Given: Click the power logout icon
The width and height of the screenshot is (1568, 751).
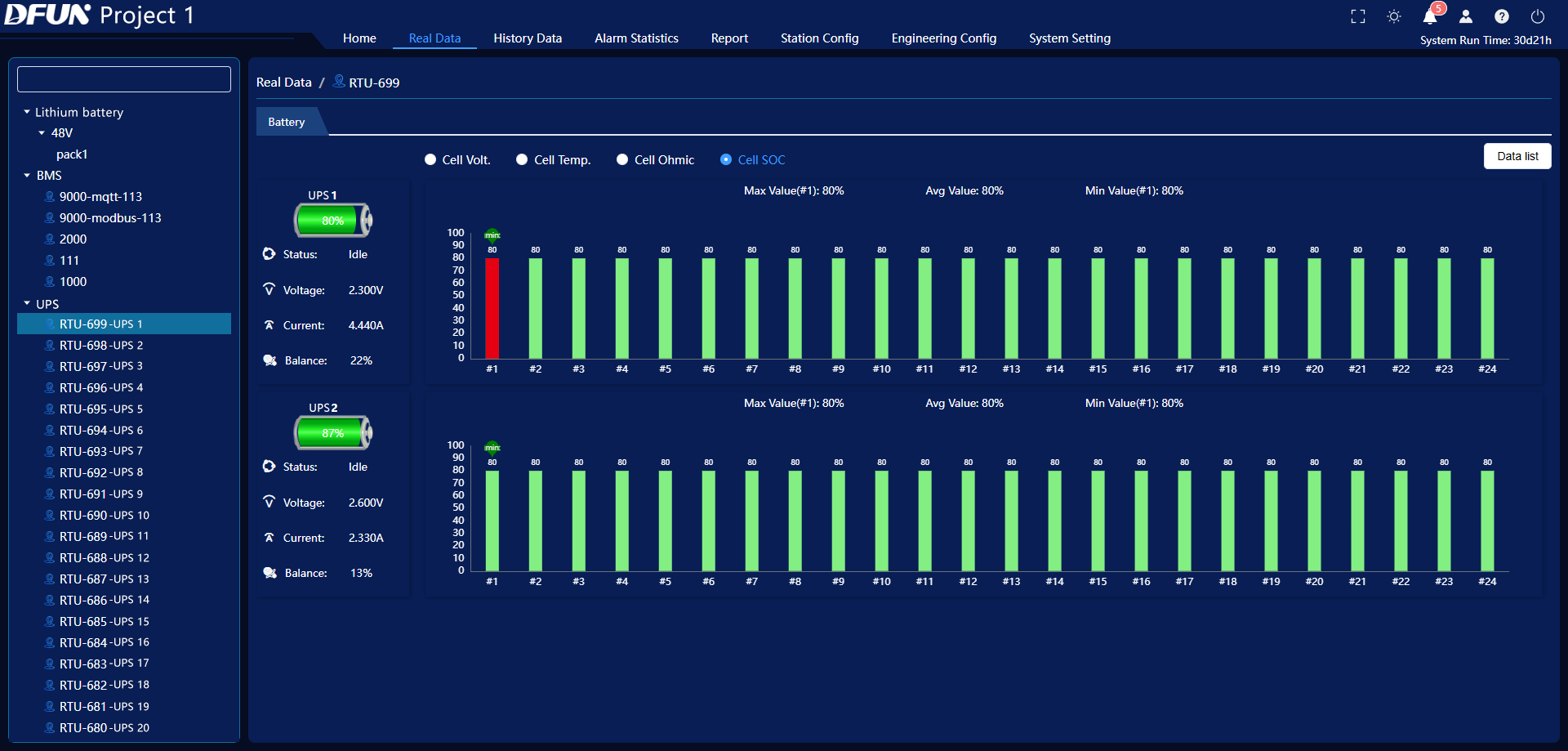Looking at the screenshot, I should [1538, 16].
